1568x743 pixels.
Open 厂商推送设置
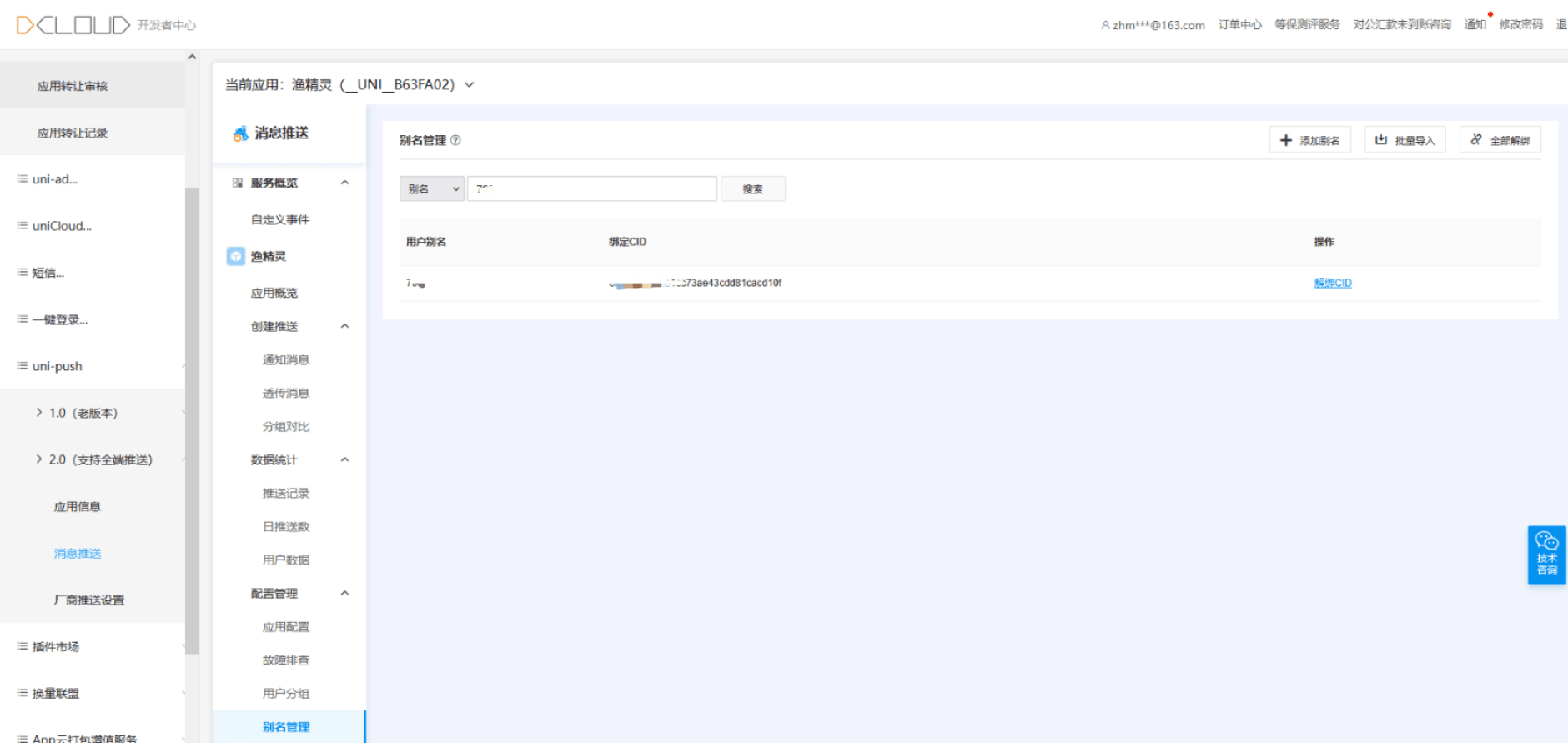coord(89,600)
